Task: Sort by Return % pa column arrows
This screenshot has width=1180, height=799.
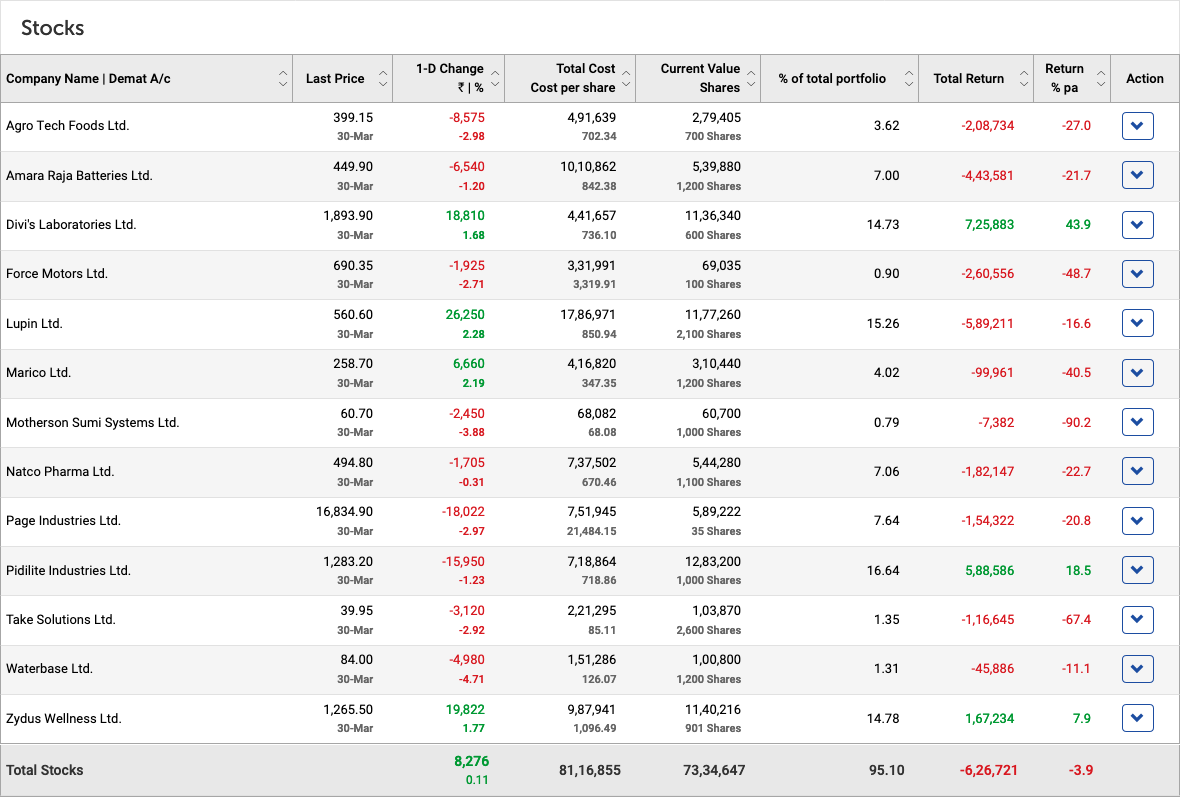Action: 1101,78
